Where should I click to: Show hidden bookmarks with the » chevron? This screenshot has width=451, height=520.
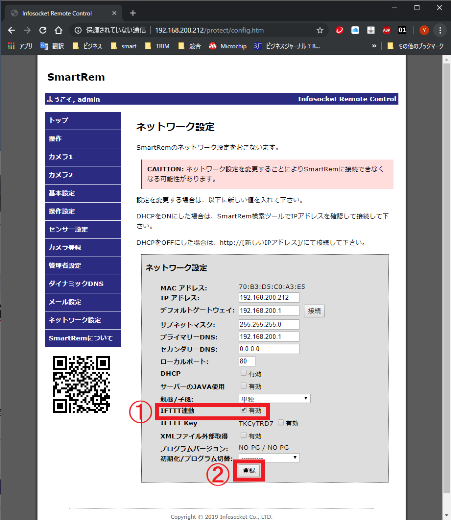click(x=374, y=46)
